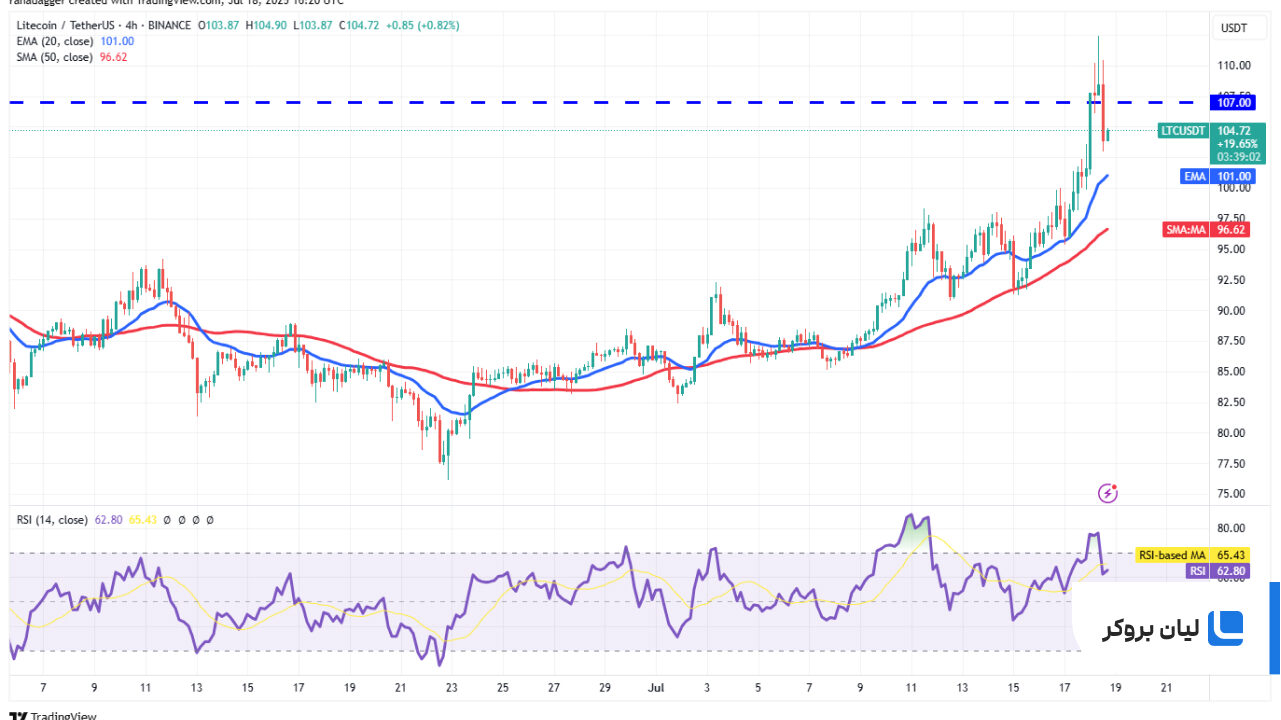Click the RSI-based MA yellow tag
Viewport: 1281px width, 720px height.
pyautogui.click(x=1172, y=554)
